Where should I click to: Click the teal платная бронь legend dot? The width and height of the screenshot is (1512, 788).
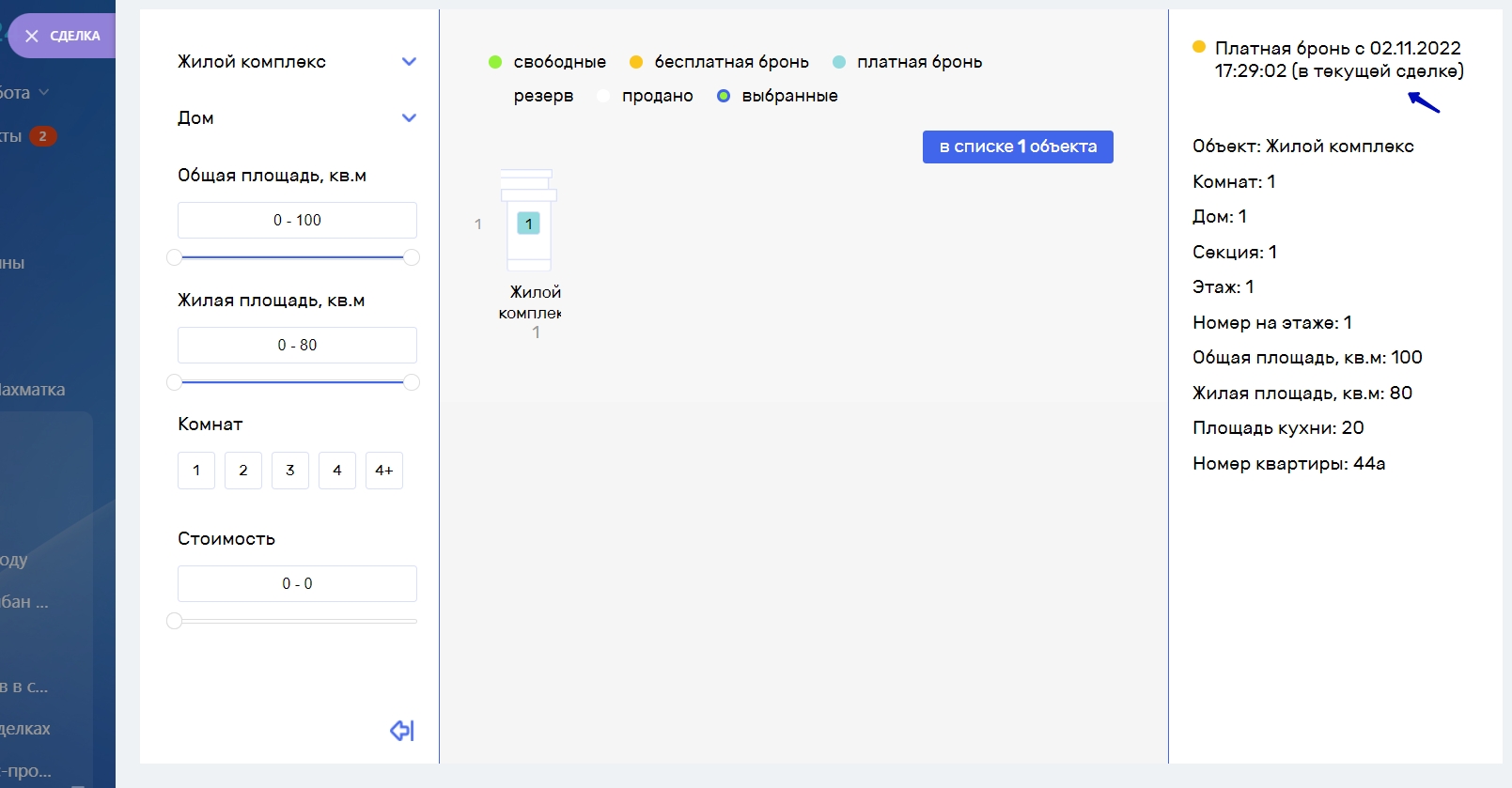(x=839, y=62)
